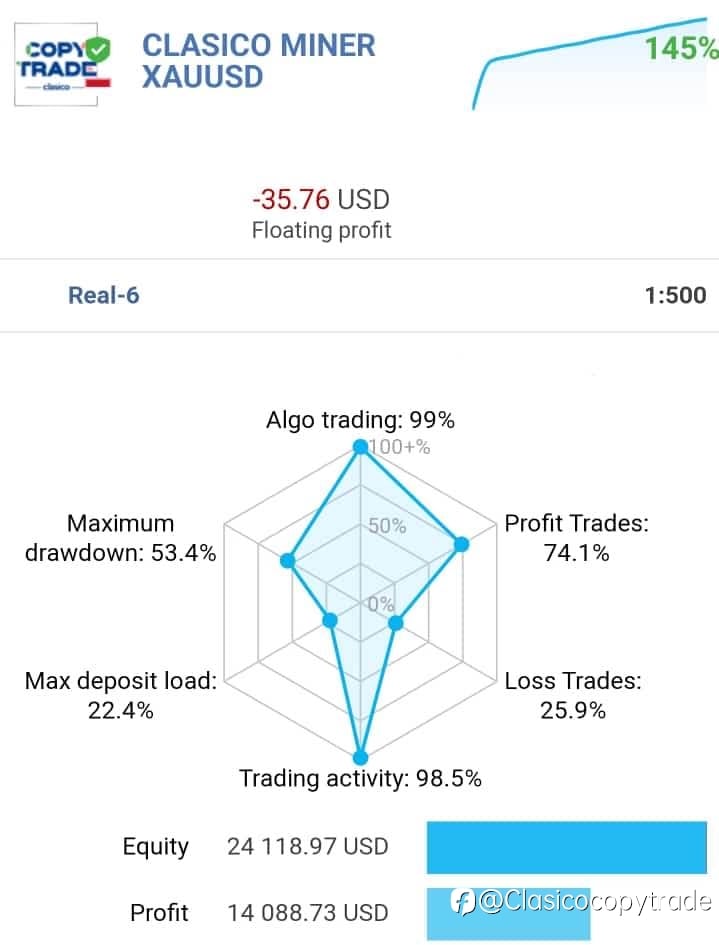The height and width of the screenshot is (945, 719).
Task: Click the Profit Trades 74.1% label
Action: [x=576, y=538]
